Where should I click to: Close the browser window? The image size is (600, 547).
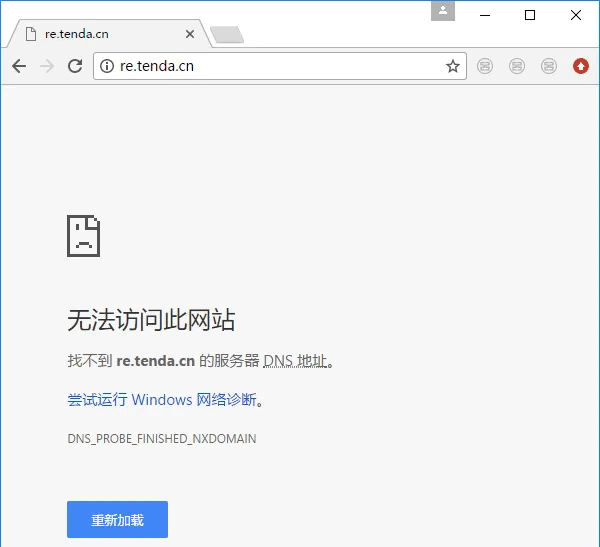pos(576,15)
